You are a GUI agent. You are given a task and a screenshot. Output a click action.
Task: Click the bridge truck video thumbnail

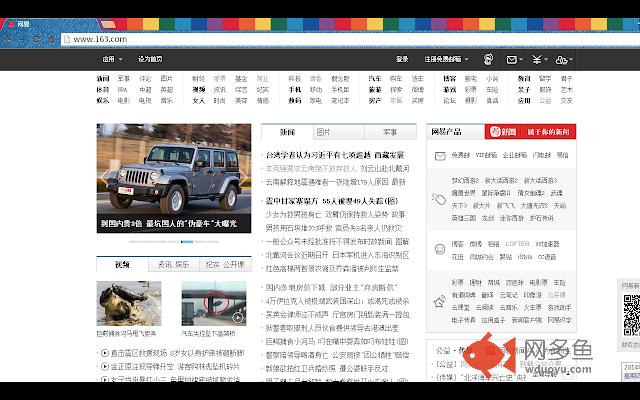coord(214,303)
